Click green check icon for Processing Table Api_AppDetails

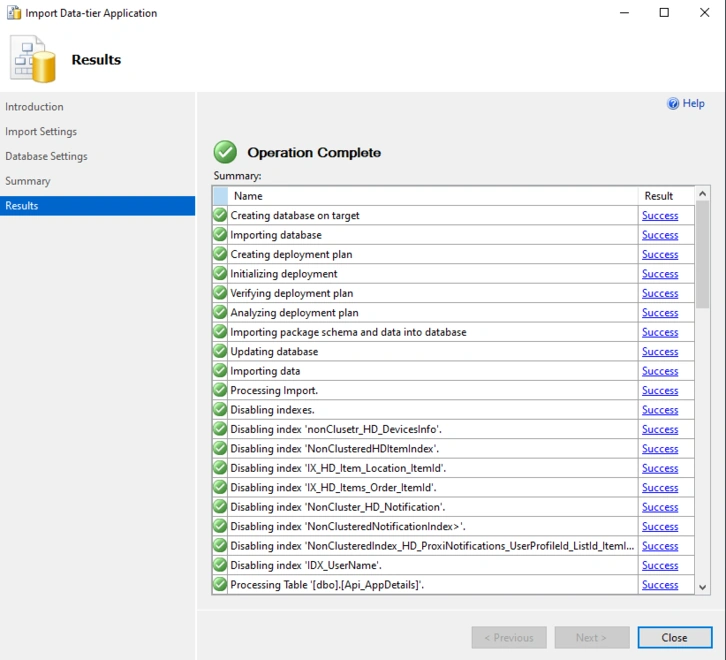click(220, 585)
